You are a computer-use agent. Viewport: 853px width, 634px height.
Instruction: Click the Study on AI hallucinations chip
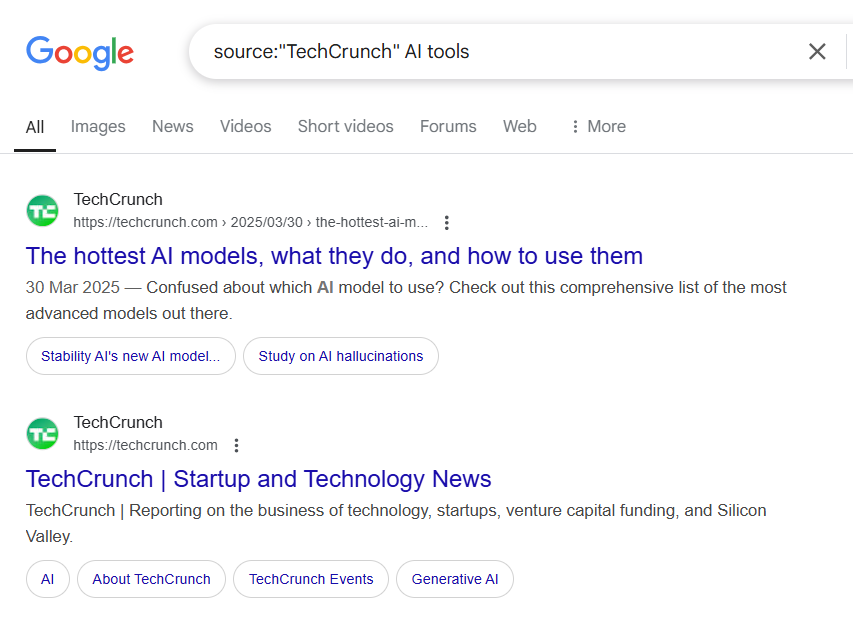coord(340,356)
